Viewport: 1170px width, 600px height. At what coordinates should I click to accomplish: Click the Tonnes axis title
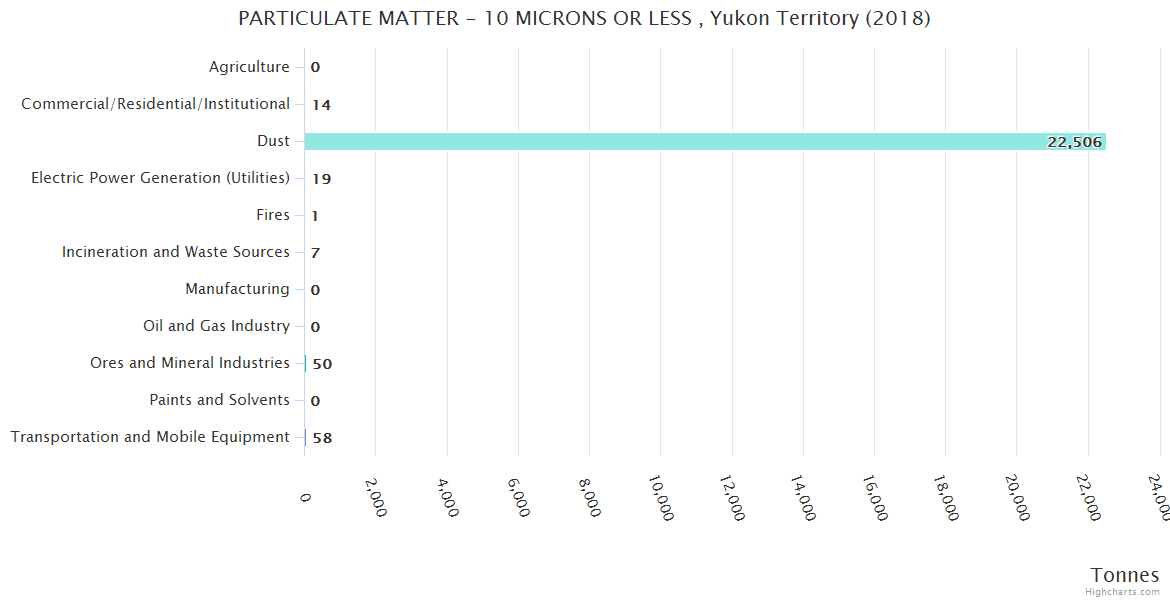pos(1125,575)
